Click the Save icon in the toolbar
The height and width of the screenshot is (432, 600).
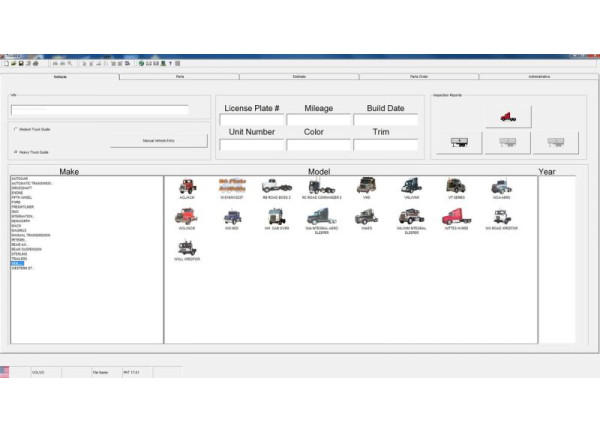point(21,63)
